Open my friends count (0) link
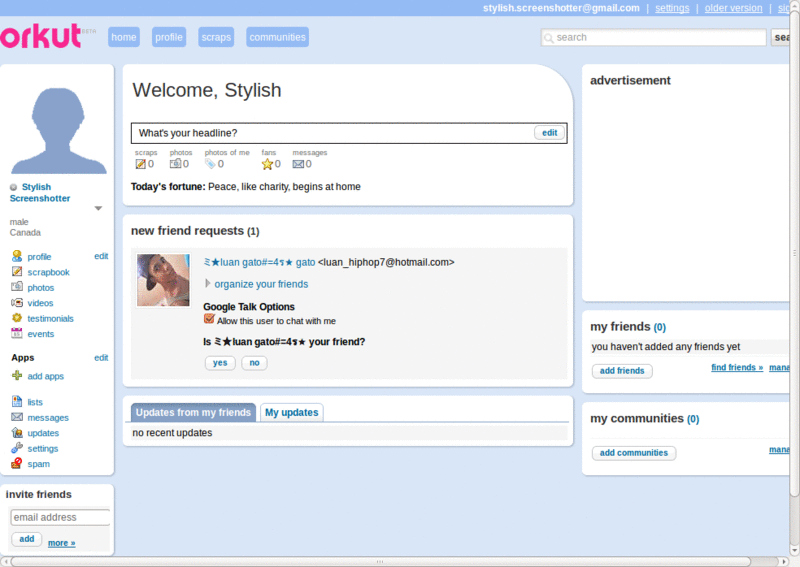 (660, 327)
